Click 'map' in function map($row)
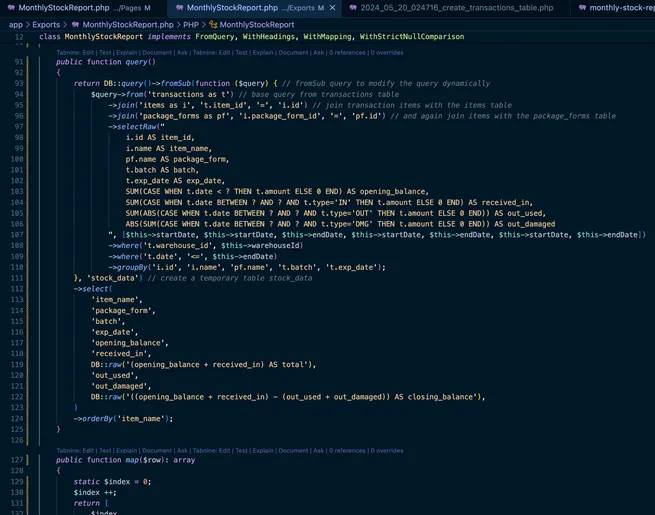Image resolution: width=655 pixels, height=515 pixels. 132,460
